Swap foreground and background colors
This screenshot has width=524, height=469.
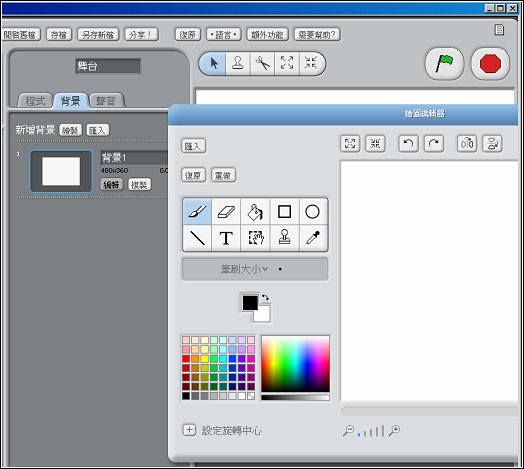pyautogui.click(x=265, y=297)
